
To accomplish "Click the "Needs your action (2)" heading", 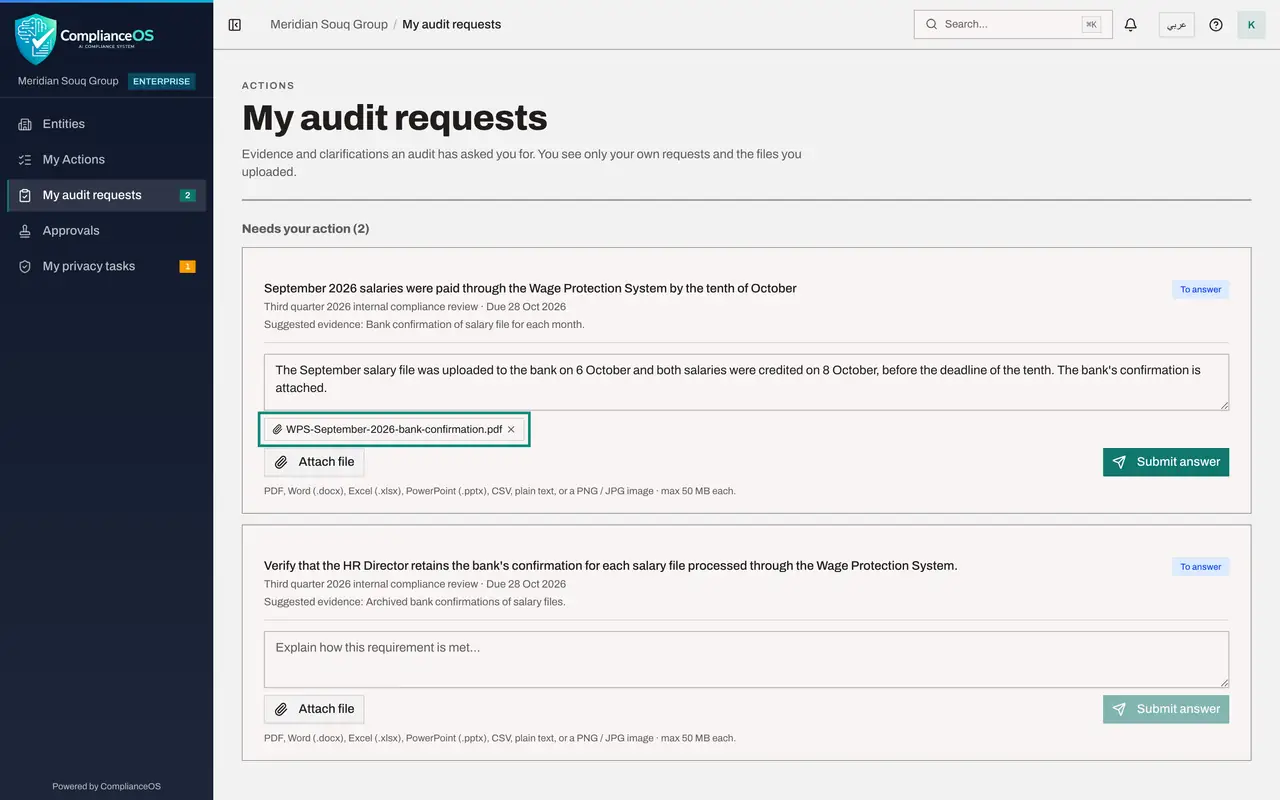I will (306, 229).
